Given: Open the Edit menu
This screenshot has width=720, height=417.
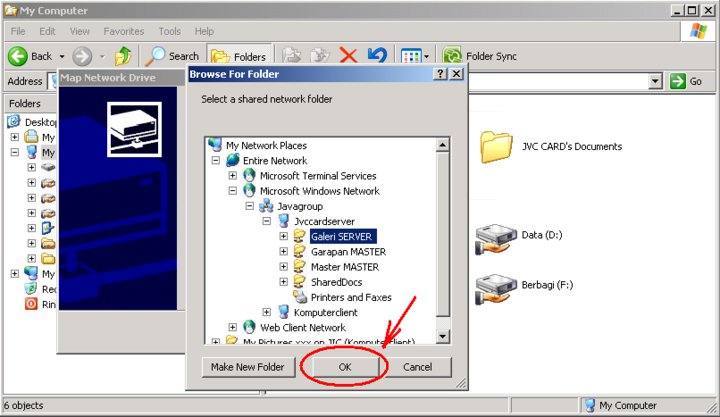Looking at the screenshot, I should coord(47,31).
